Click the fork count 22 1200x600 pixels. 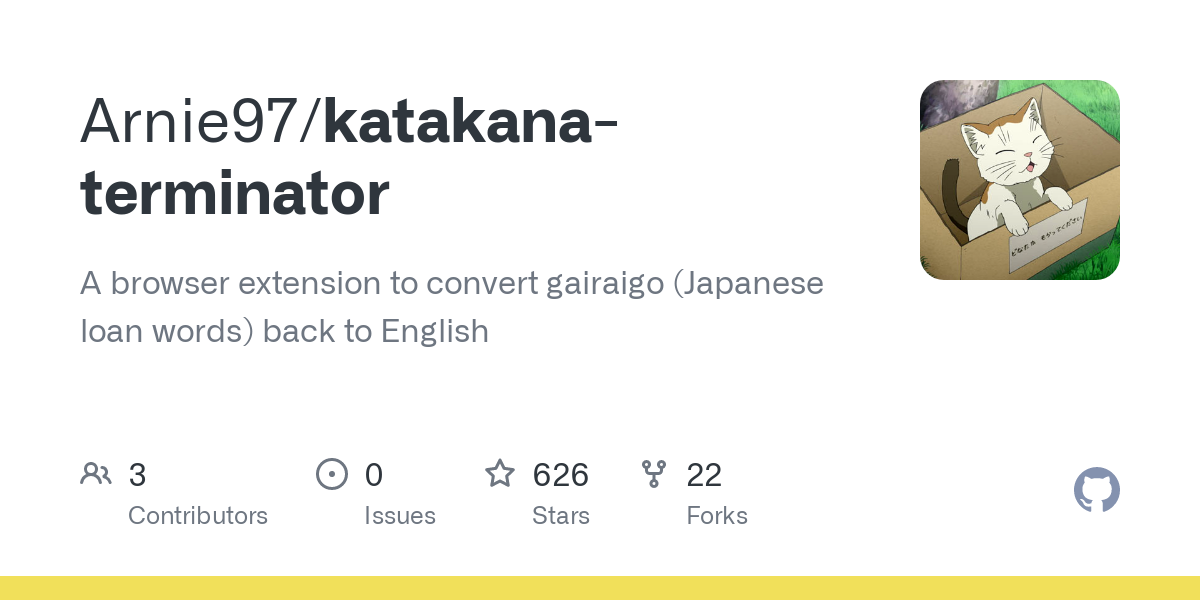tap(704, 475)
